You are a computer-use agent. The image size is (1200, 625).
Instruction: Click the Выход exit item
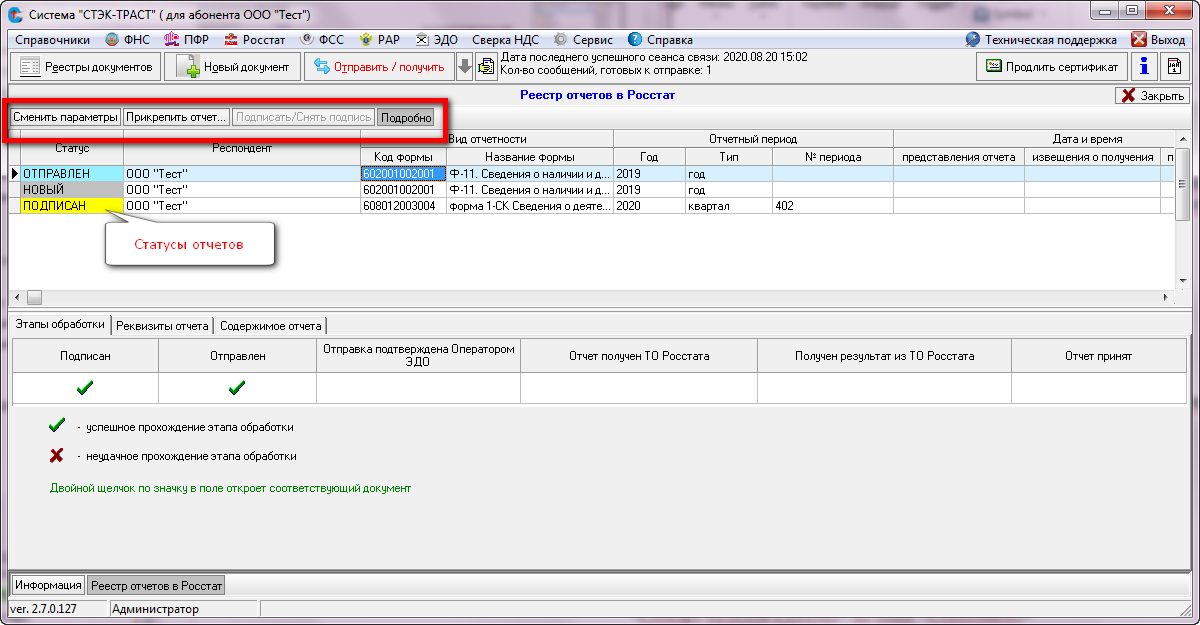pos(1158,40)
